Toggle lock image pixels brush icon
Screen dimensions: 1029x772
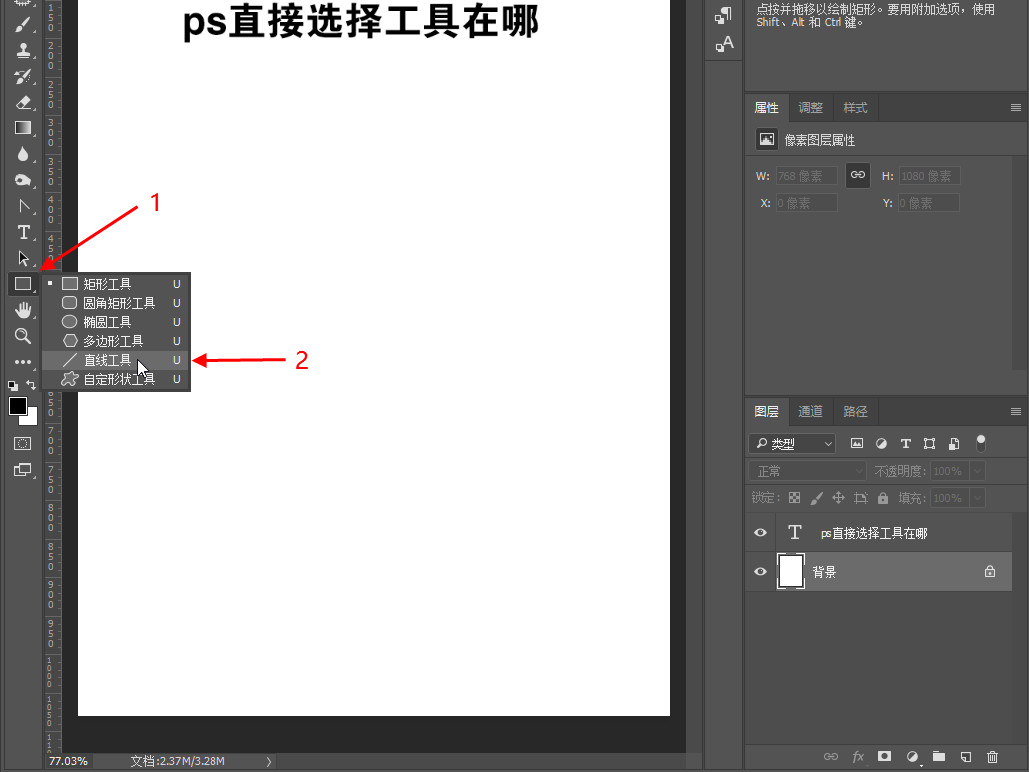(816, 498)
